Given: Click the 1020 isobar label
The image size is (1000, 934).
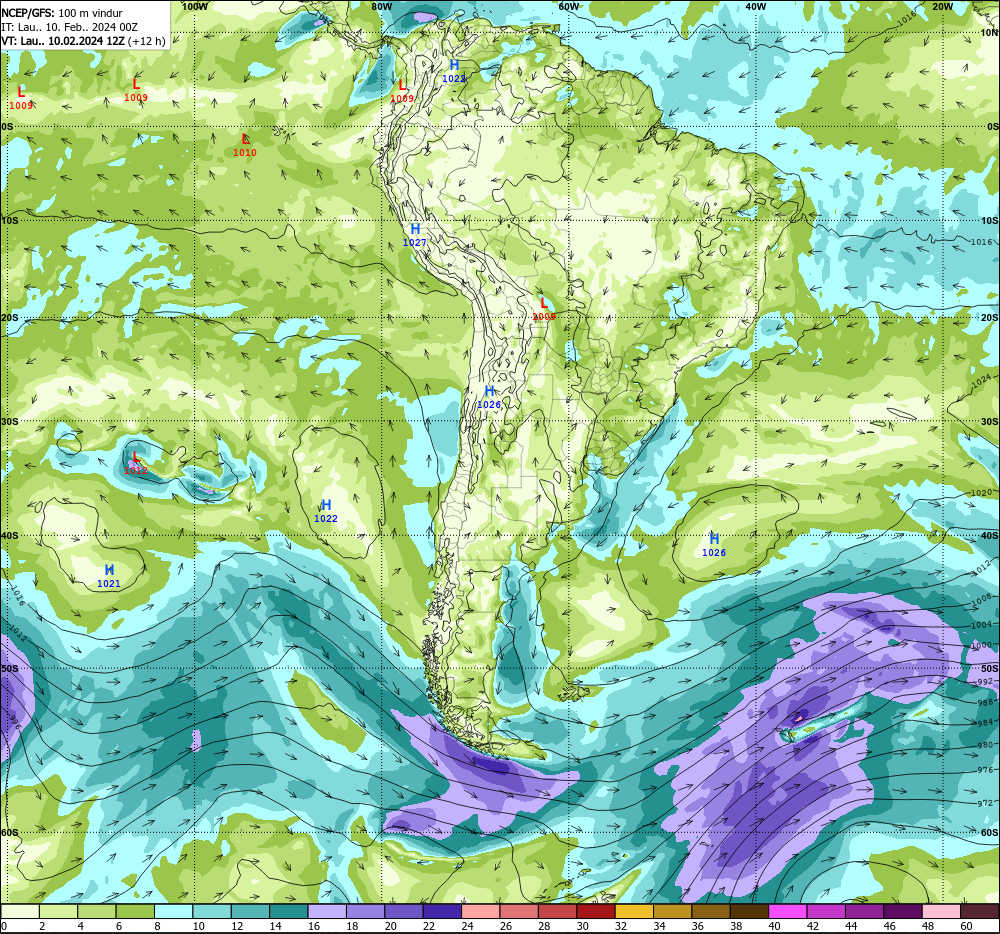Looking at the screenshot, I should point(982,493).
